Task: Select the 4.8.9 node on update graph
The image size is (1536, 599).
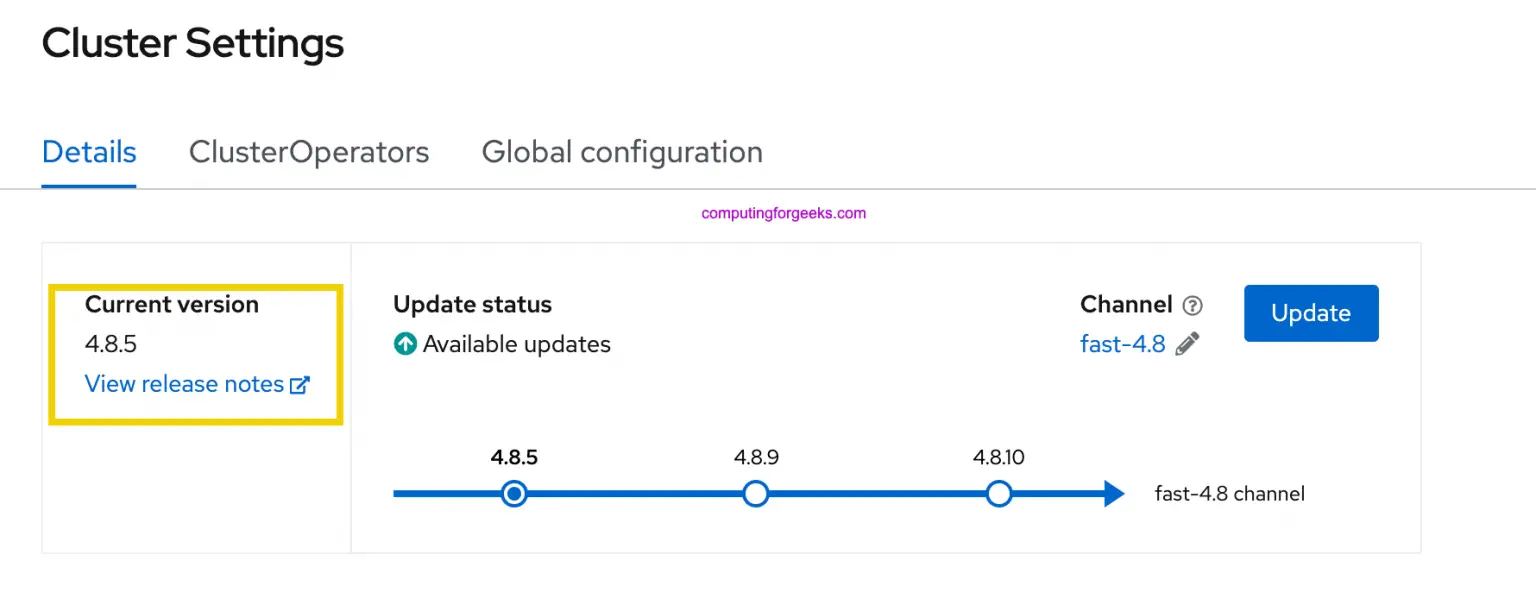Action: click(756, 493)
